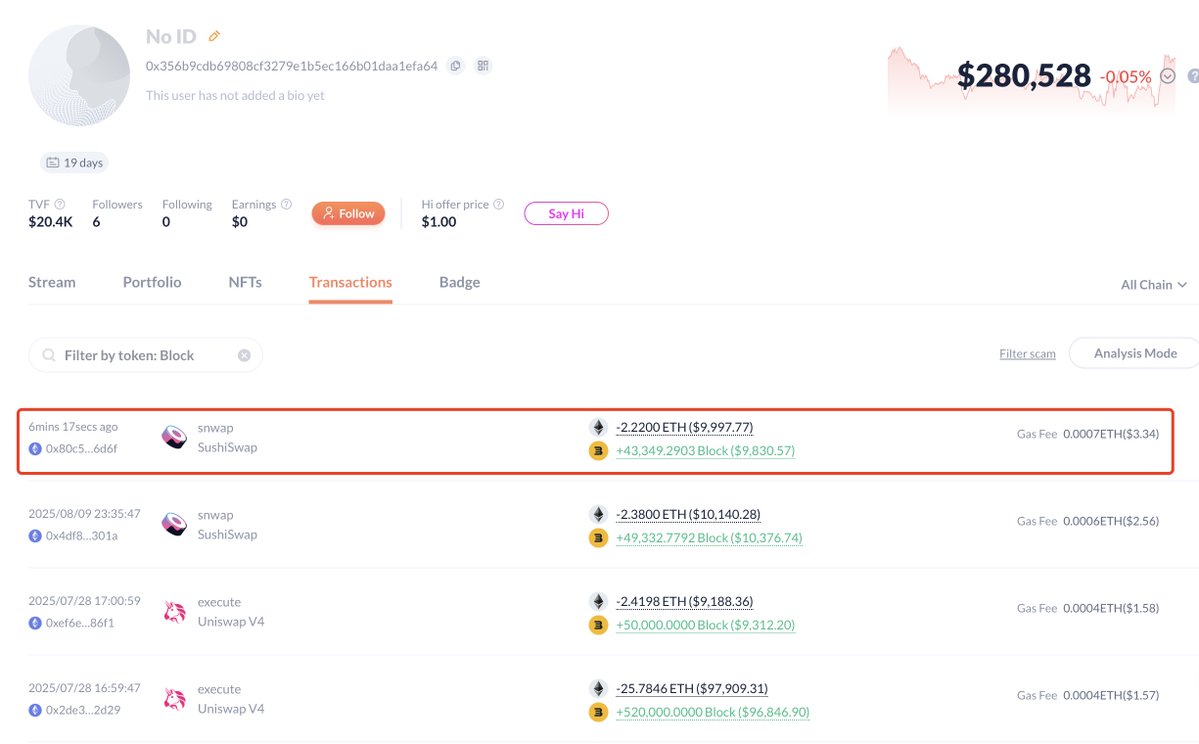Click the Say Hi button
Viewport: 1199px width, 744px height.
(566, 213)
